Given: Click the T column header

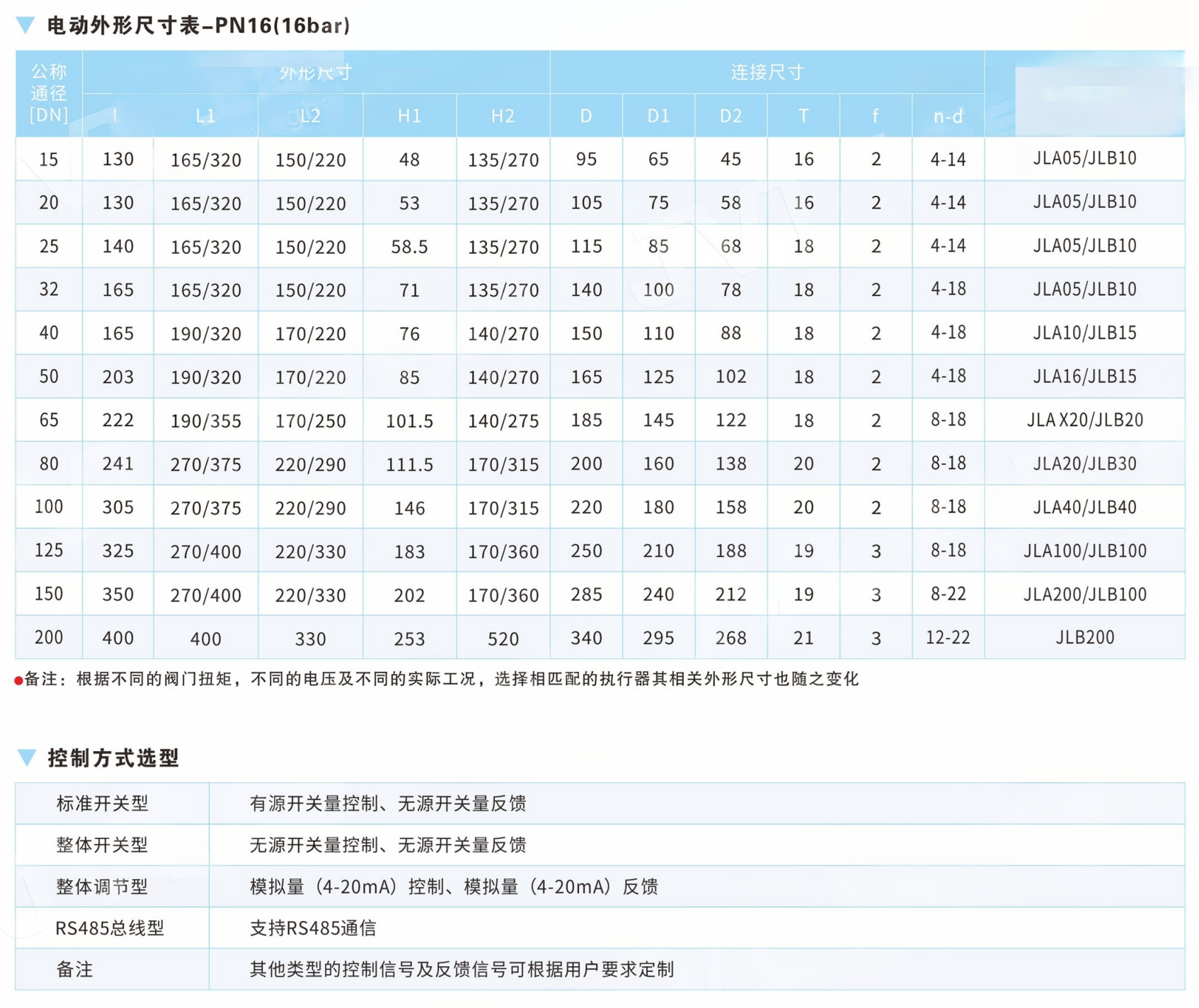Looking at the screenshot, I should tap(803, 115).
